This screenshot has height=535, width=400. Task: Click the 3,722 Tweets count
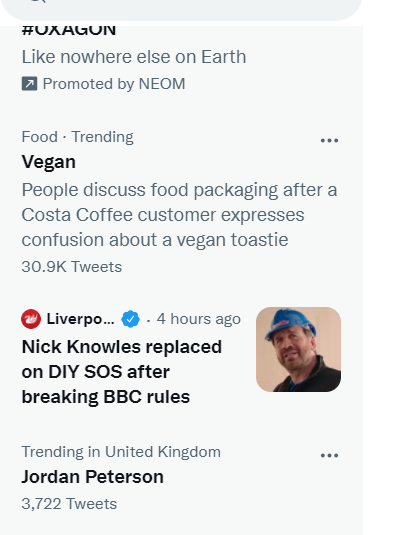(x=69, y=504)
